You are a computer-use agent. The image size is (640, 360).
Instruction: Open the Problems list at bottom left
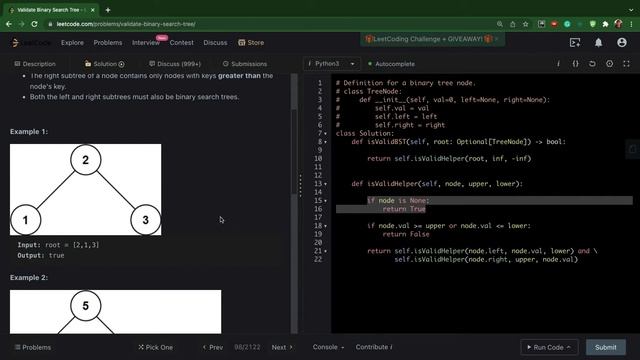click(33, 347)
